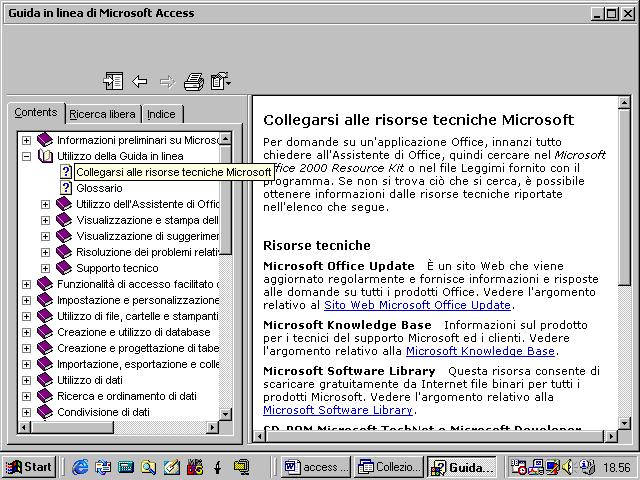Viewport: 640px width, 480px height.
Task: Expand Utilizzo dell'Assistente di Office node
Action: pos(45,204)
